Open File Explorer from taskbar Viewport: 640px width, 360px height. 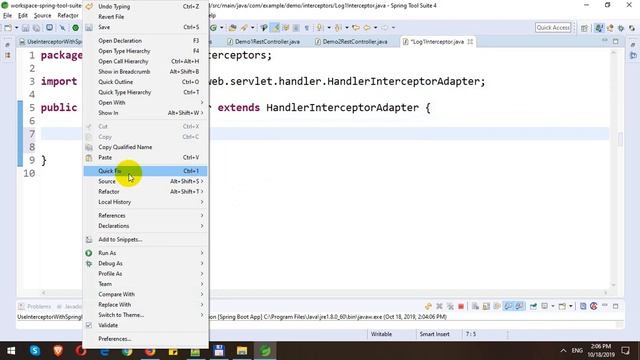tap(242, 351)
